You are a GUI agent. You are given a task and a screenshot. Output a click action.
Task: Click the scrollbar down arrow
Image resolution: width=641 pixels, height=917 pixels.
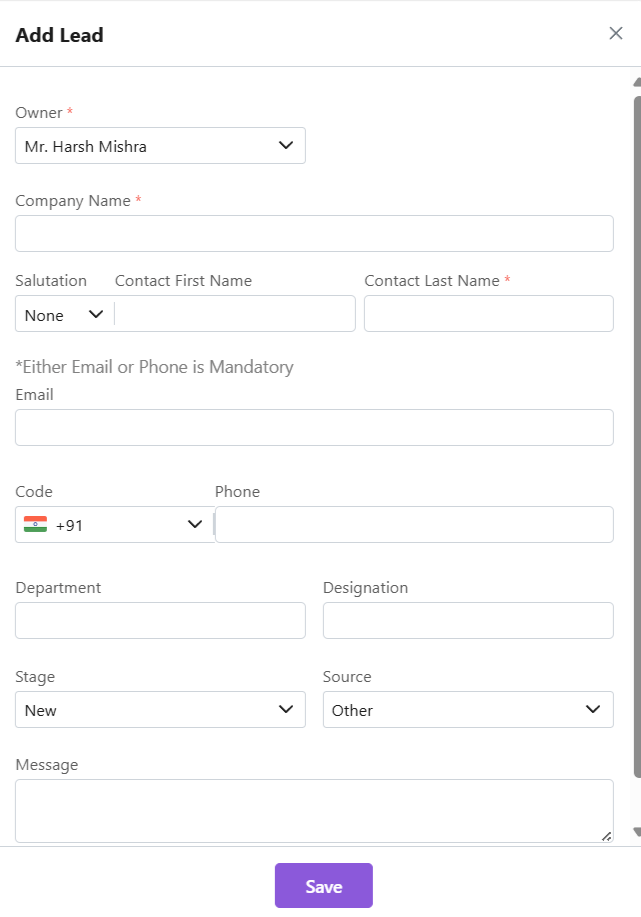pos(637,833)
